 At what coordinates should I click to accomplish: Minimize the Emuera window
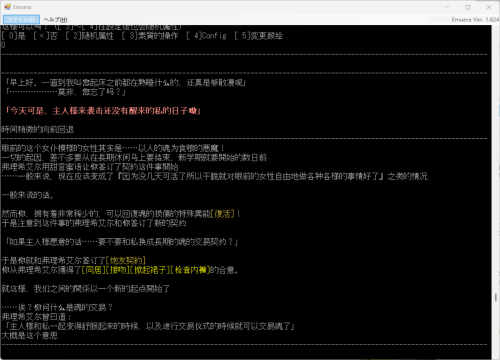447,7
